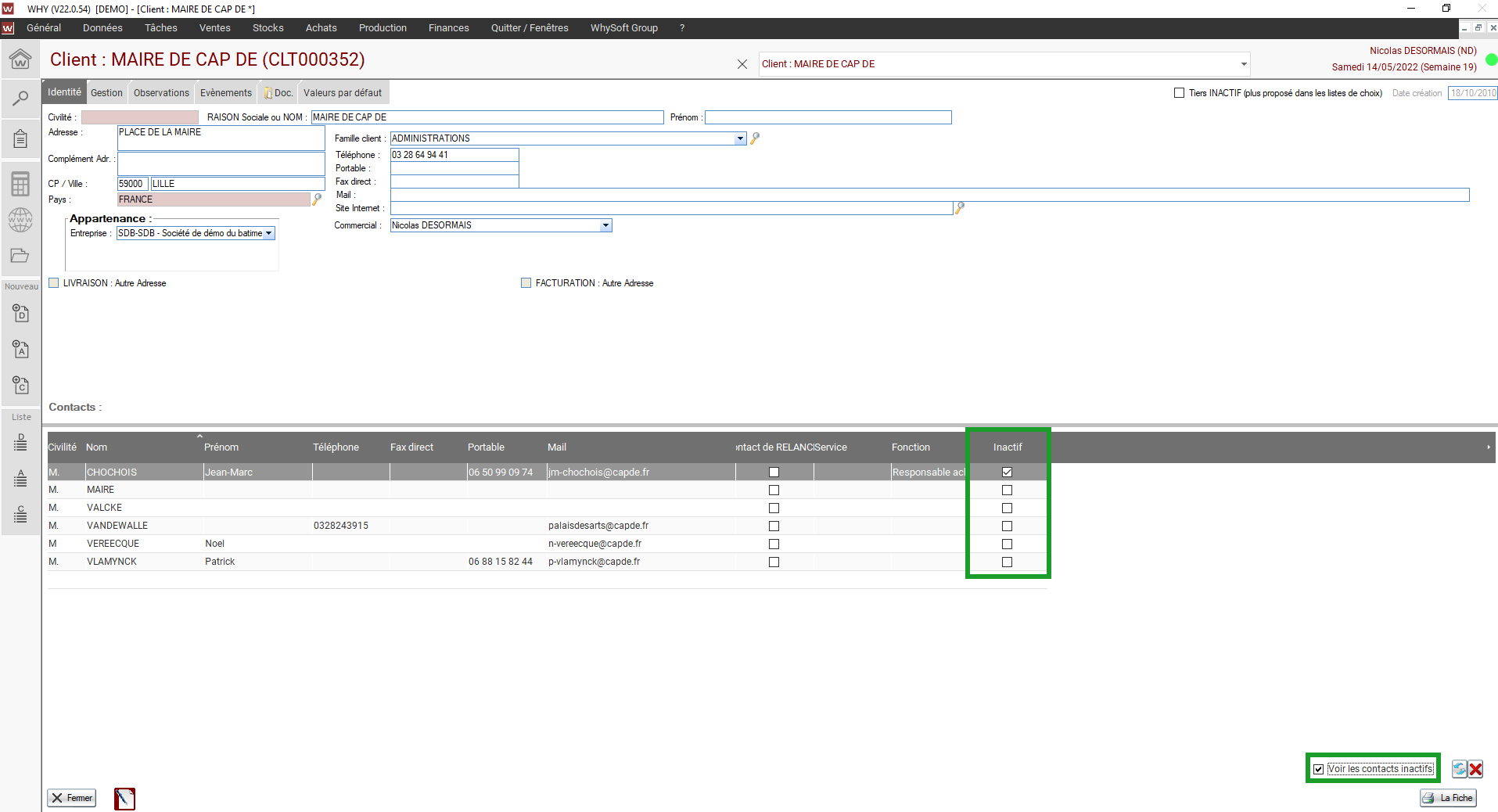This screenshot has width=1498, height=812.
Task: Expand the client selector dropdown at top
Action: pos(1244,64)
